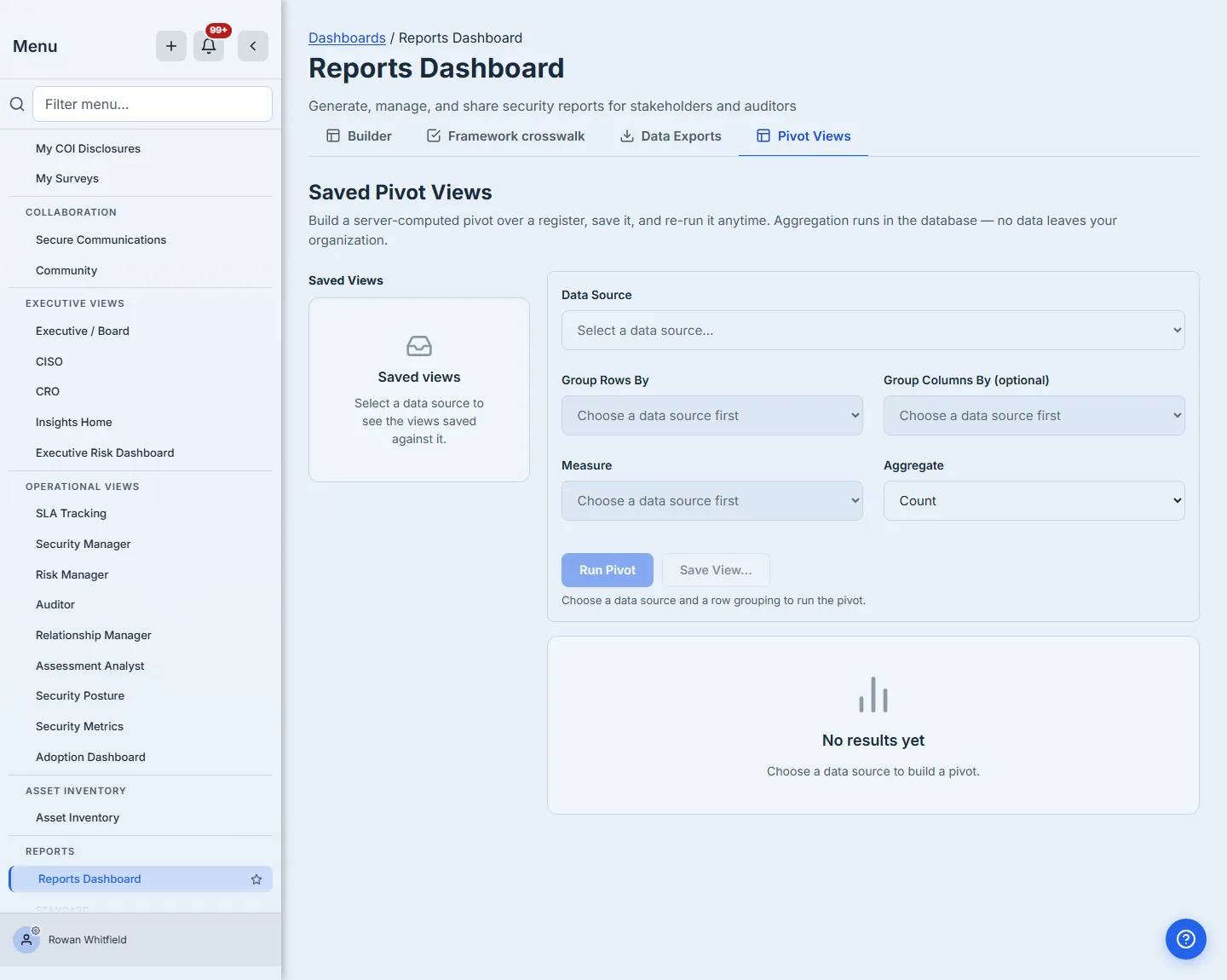Image resolution: width=1227 pixels, height=980 pixels.
Task: Switch to the Builder tab
Action: point(359,136)
